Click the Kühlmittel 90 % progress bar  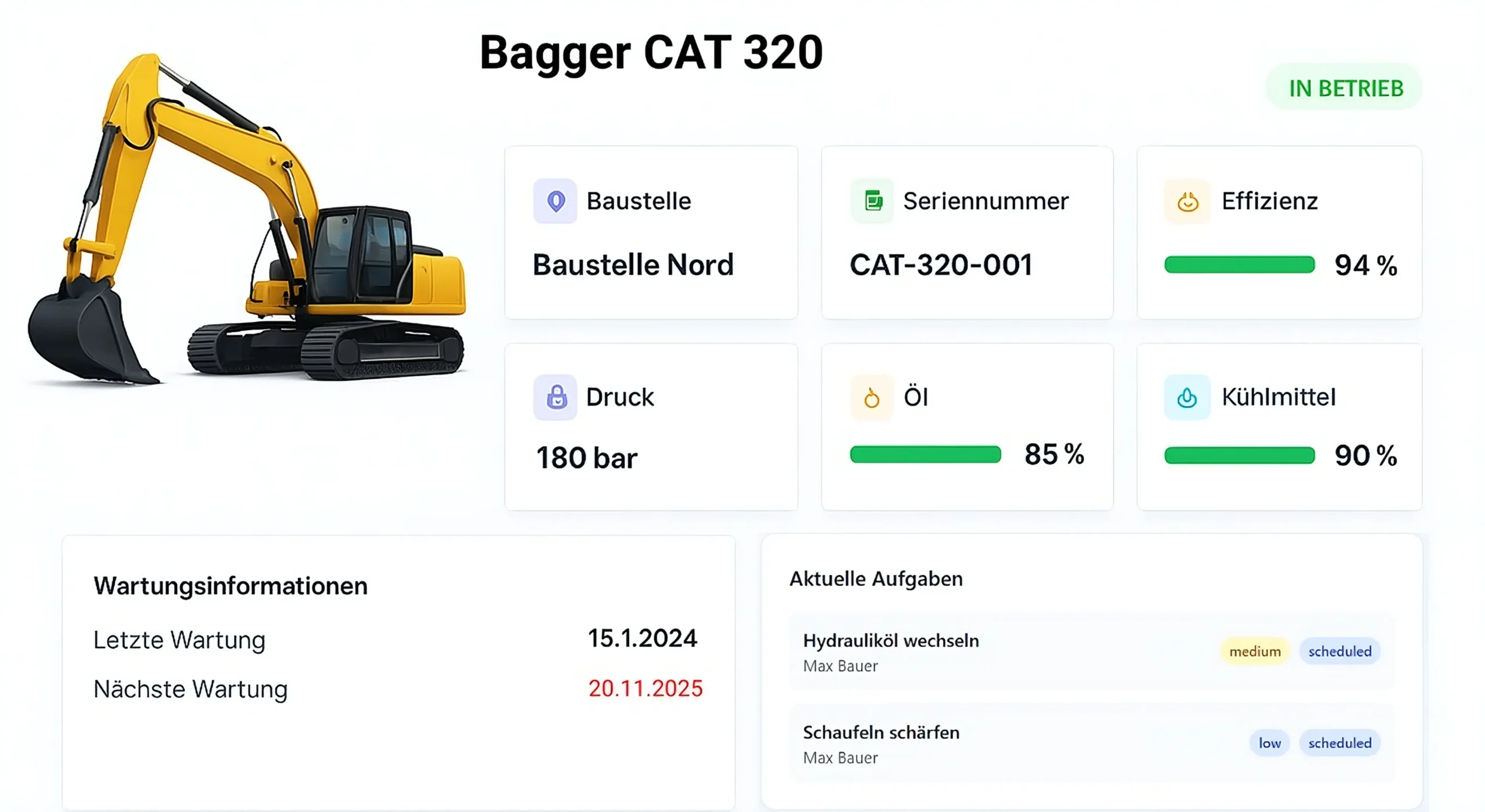tap(1239, 455)
